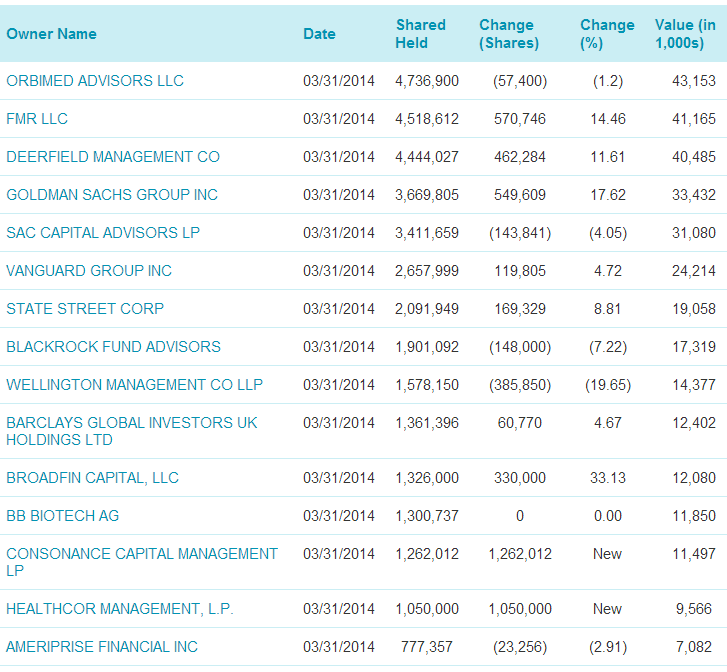727x672 pixels.
Task: Select BLACKROCK FUND ADVISORS link
Action: (x=113, y=347)
